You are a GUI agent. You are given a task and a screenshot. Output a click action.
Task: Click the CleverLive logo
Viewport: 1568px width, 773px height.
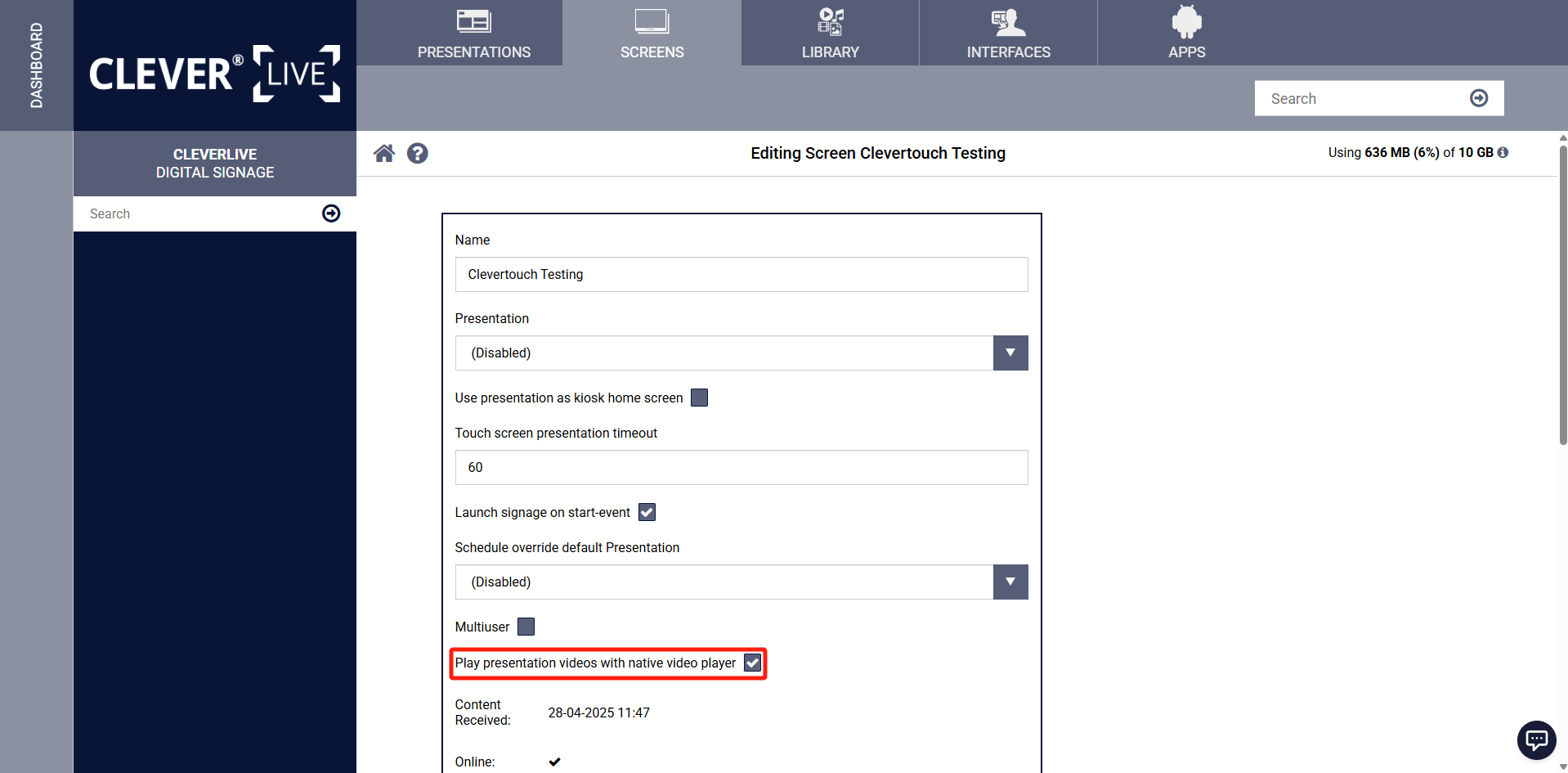point(214,74)
